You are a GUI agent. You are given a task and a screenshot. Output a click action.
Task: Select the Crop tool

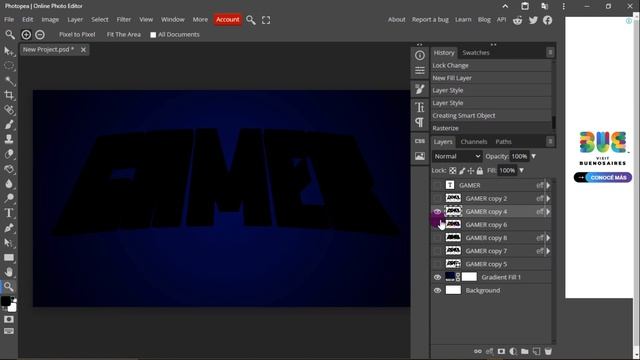(9, 95)
